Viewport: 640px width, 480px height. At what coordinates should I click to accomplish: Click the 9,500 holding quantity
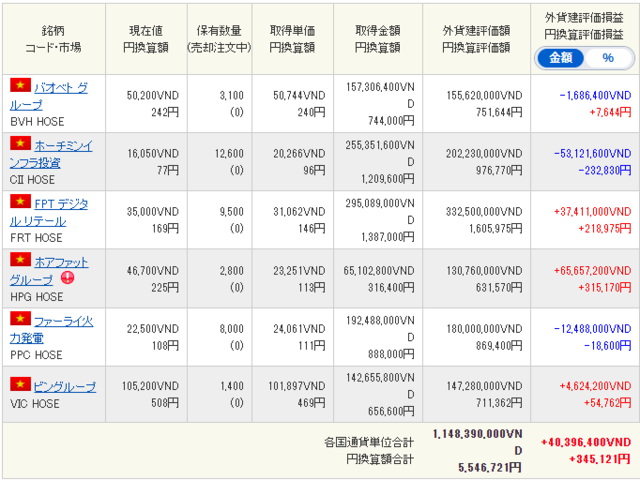click(231, 211)
